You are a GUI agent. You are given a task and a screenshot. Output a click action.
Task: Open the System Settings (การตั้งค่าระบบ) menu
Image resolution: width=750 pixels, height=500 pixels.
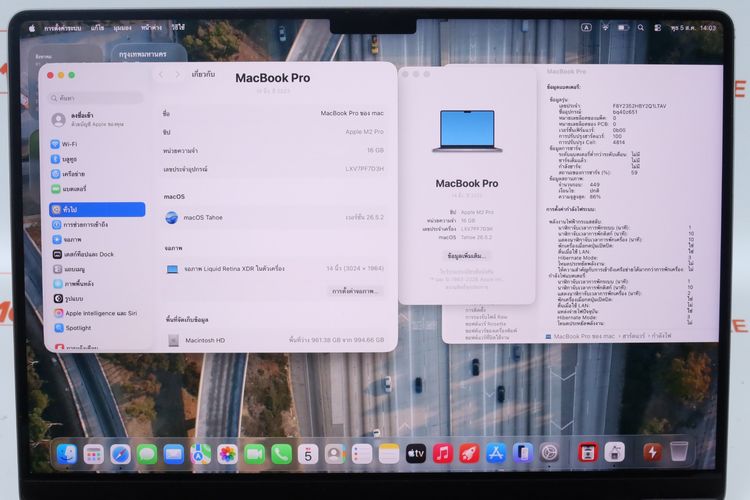pyautogui.click(x=63, y=28)
